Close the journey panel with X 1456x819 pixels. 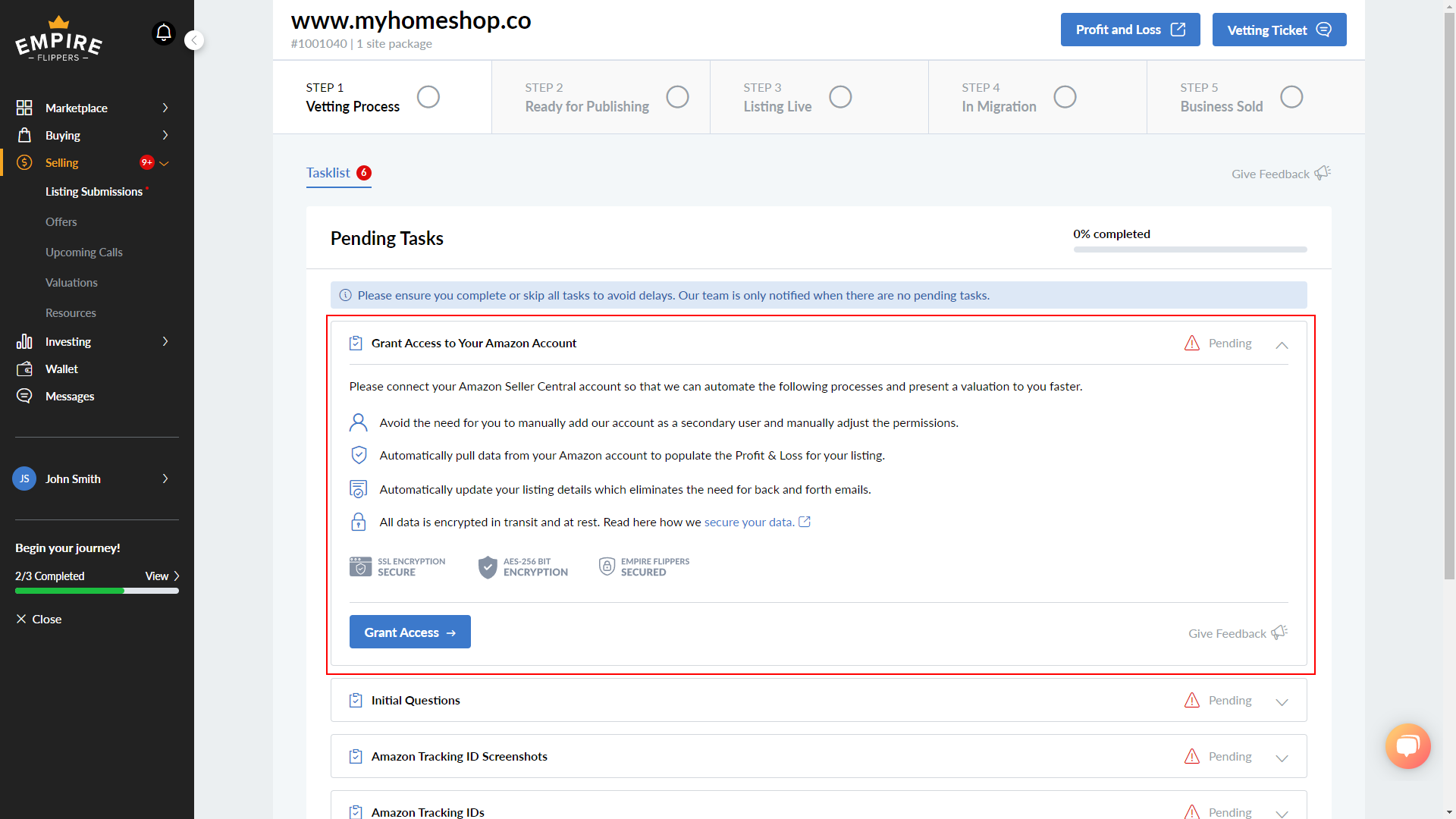point(21,619)
